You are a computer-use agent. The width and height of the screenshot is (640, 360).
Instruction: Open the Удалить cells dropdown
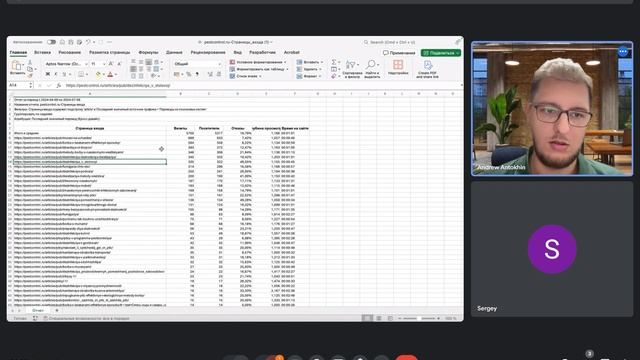[309, 69]
